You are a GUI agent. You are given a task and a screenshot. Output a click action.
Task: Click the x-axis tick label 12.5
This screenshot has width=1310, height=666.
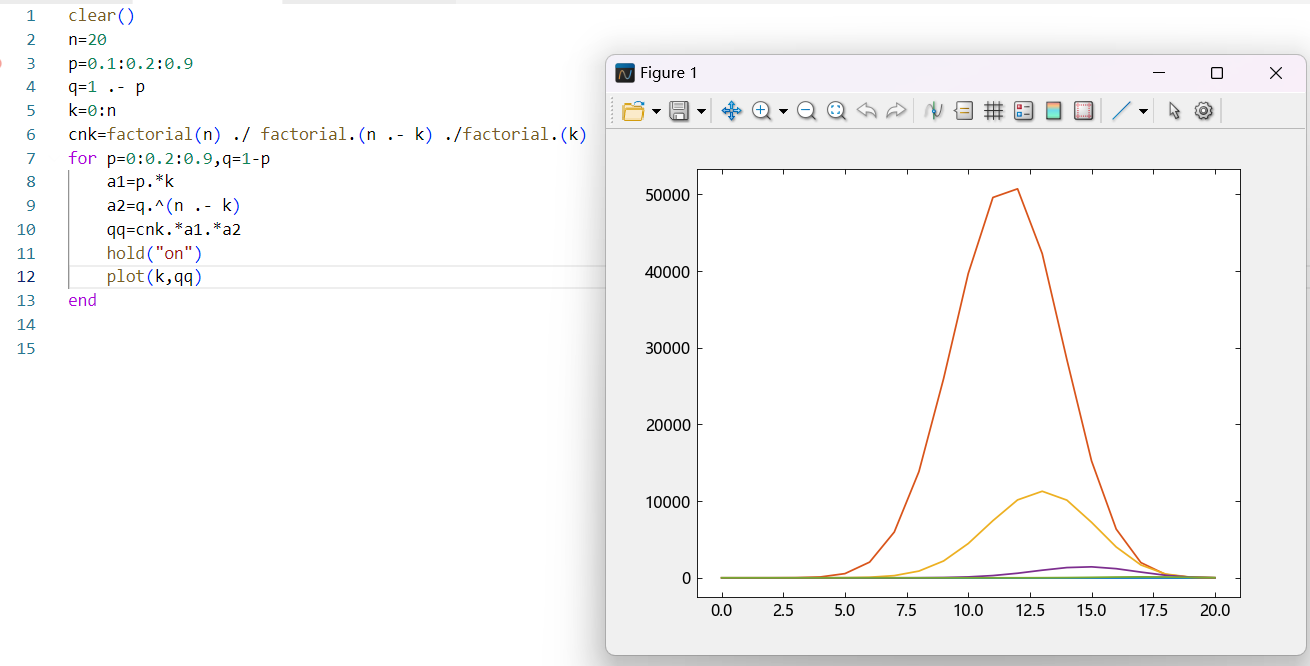click(1030, 609)
